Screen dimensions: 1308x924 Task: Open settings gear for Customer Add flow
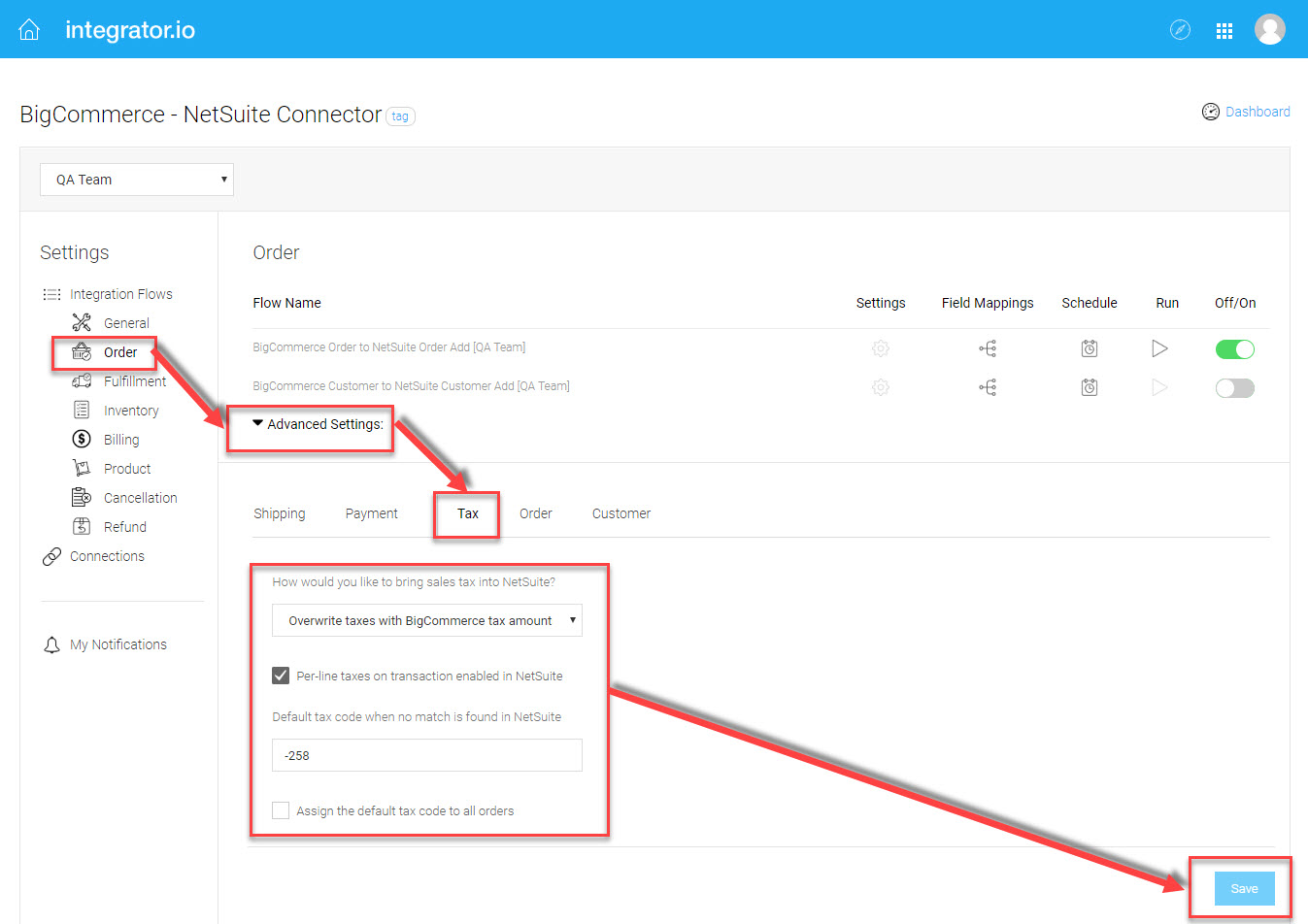point(881,387)
